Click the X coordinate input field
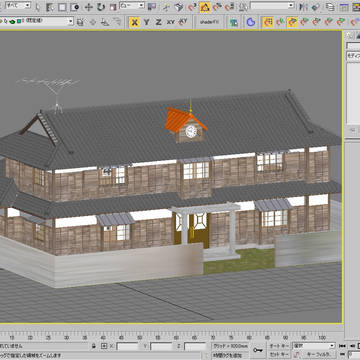 pyautogui.click(x=127, y=346)
